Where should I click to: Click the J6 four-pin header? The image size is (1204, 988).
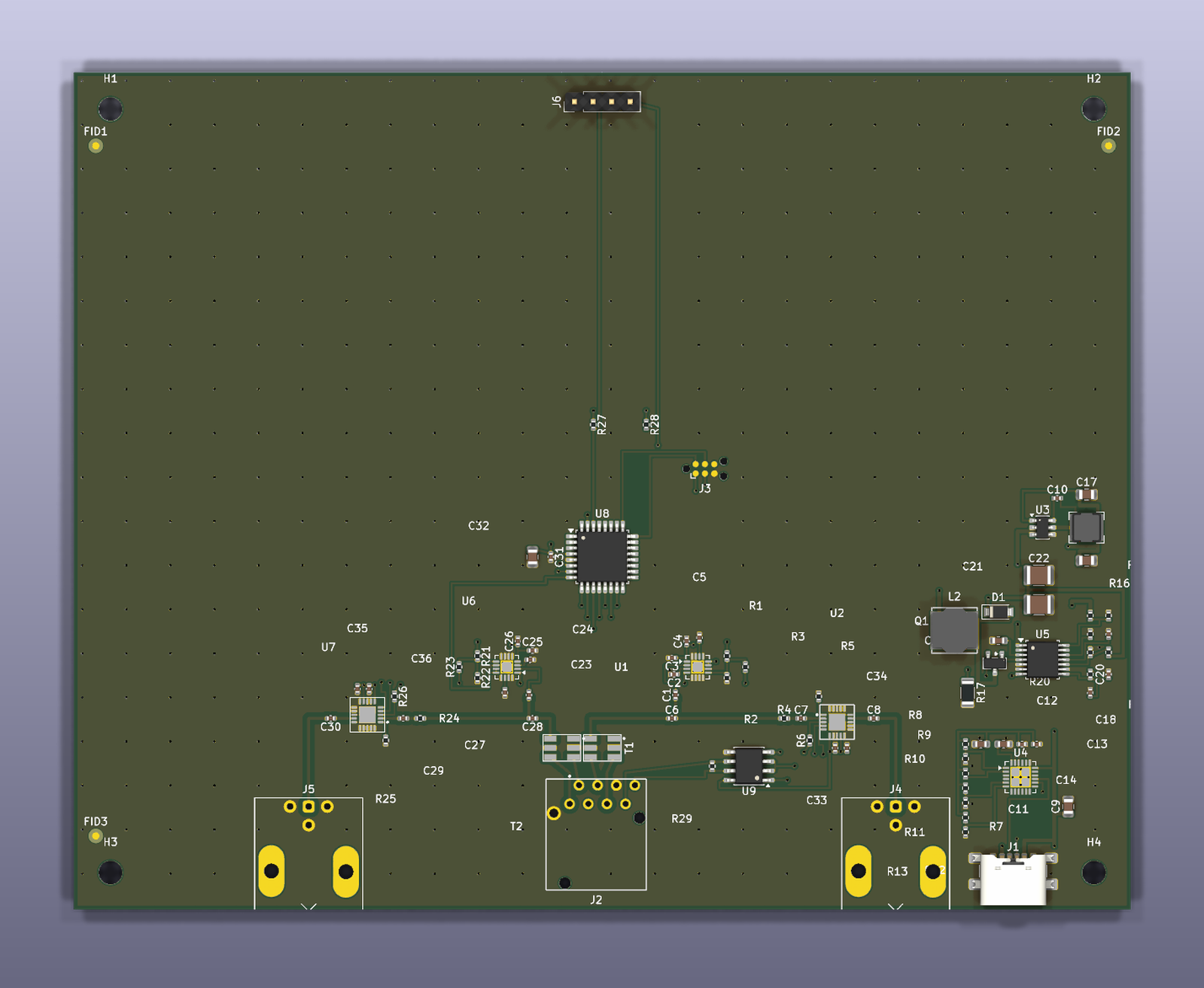(x=602, y=102)
